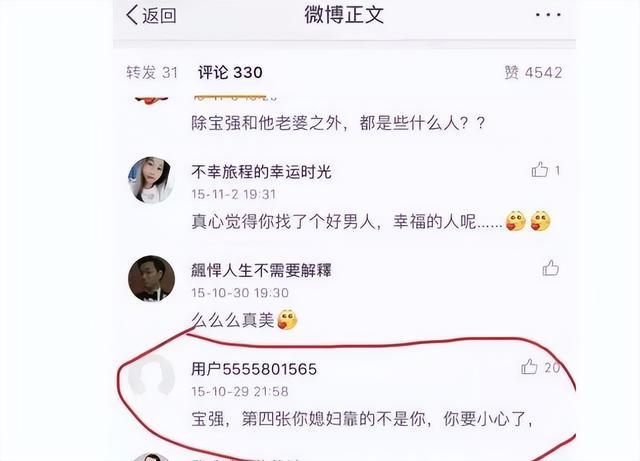This screenshot has height=461, width=640.
Task: Open the three-dot more options menu
Action: pos(548,15)
